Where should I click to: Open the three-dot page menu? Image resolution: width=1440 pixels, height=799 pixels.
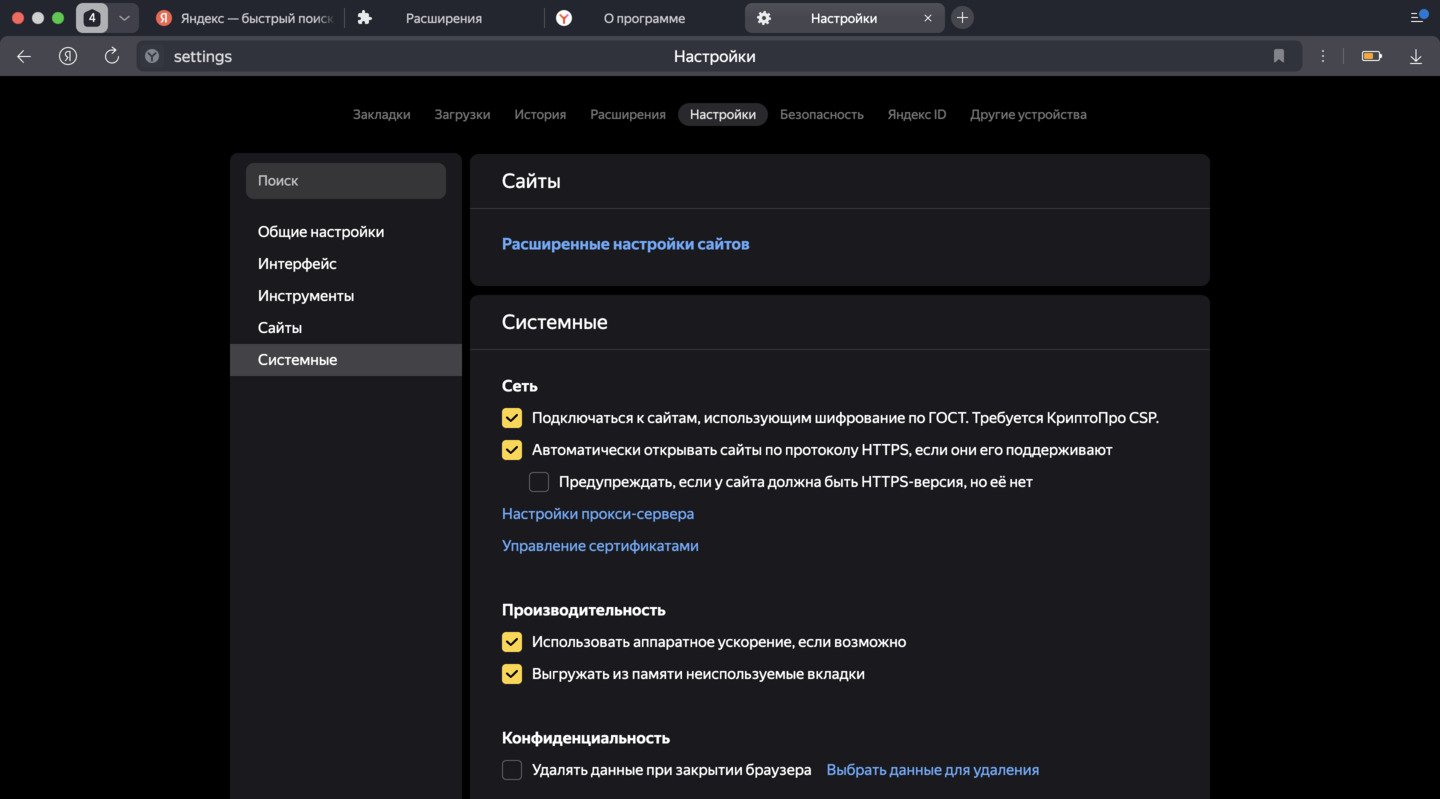point(1324,56)
